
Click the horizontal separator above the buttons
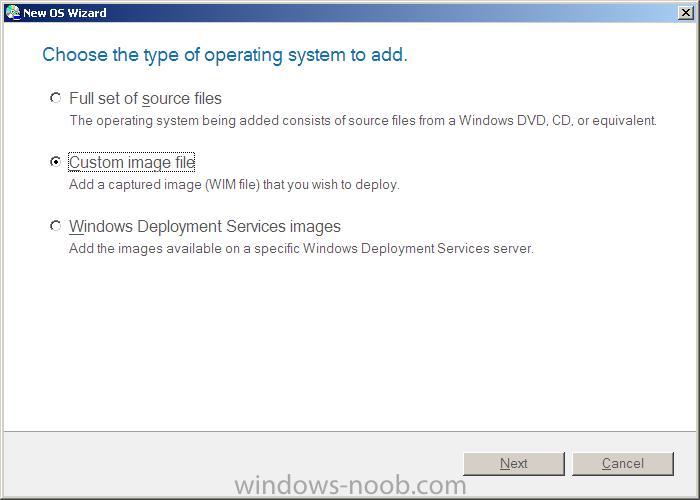(350, 432)
